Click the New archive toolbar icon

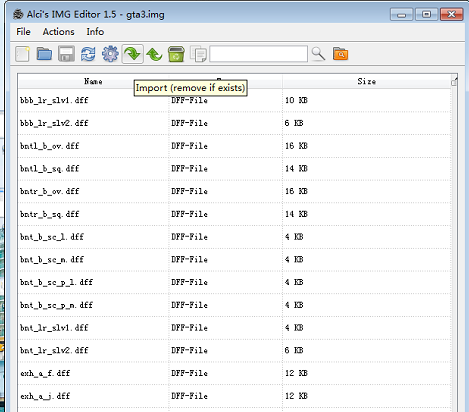[22, 54]
